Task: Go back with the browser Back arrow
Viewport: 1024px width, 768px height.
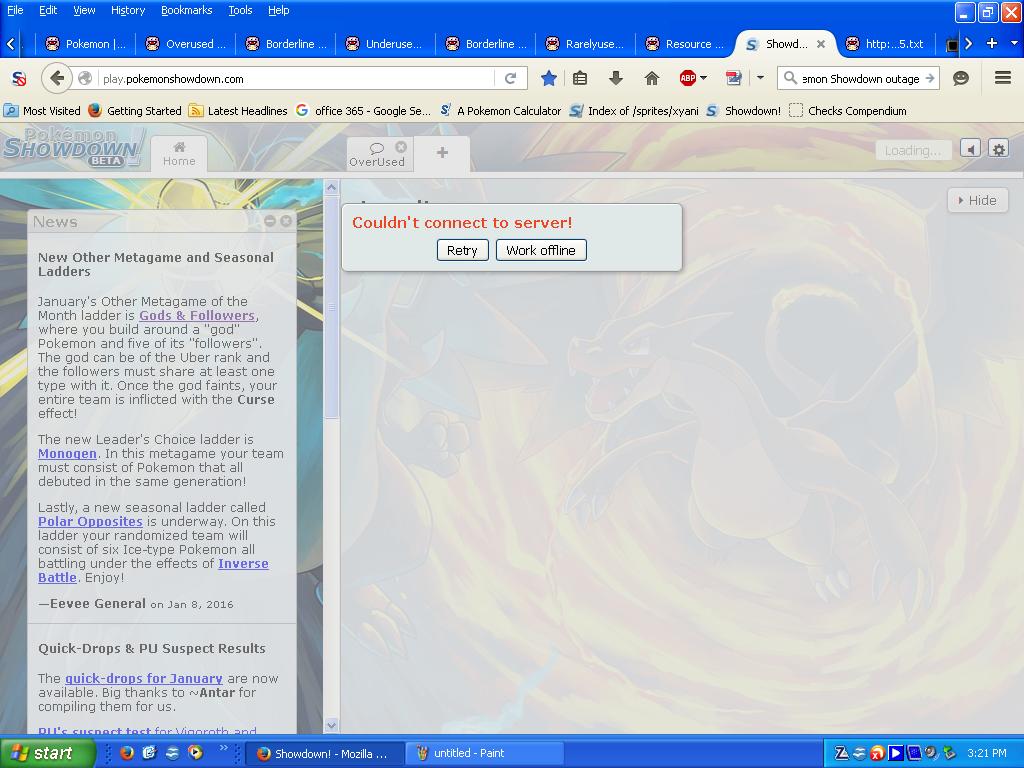Action: (x=57, y=78)
